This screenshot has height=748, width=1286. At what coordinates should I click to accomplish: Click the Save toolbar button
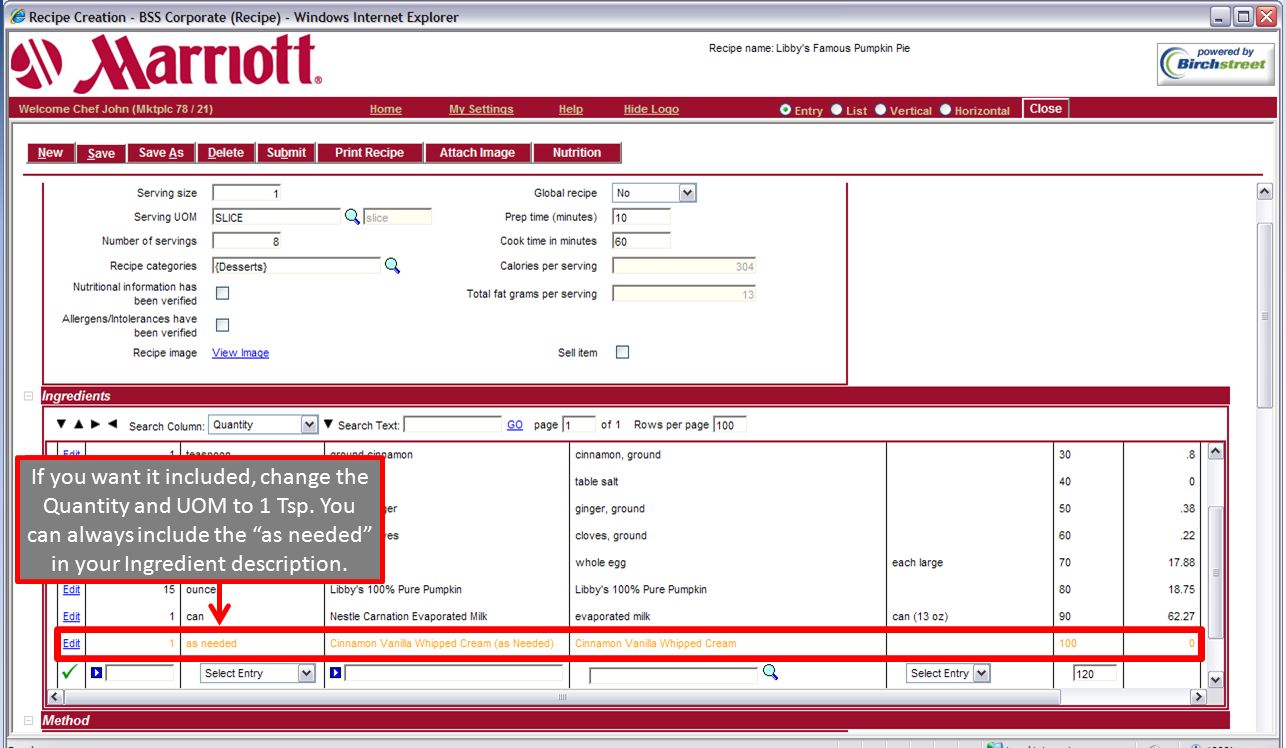(101, 153)
